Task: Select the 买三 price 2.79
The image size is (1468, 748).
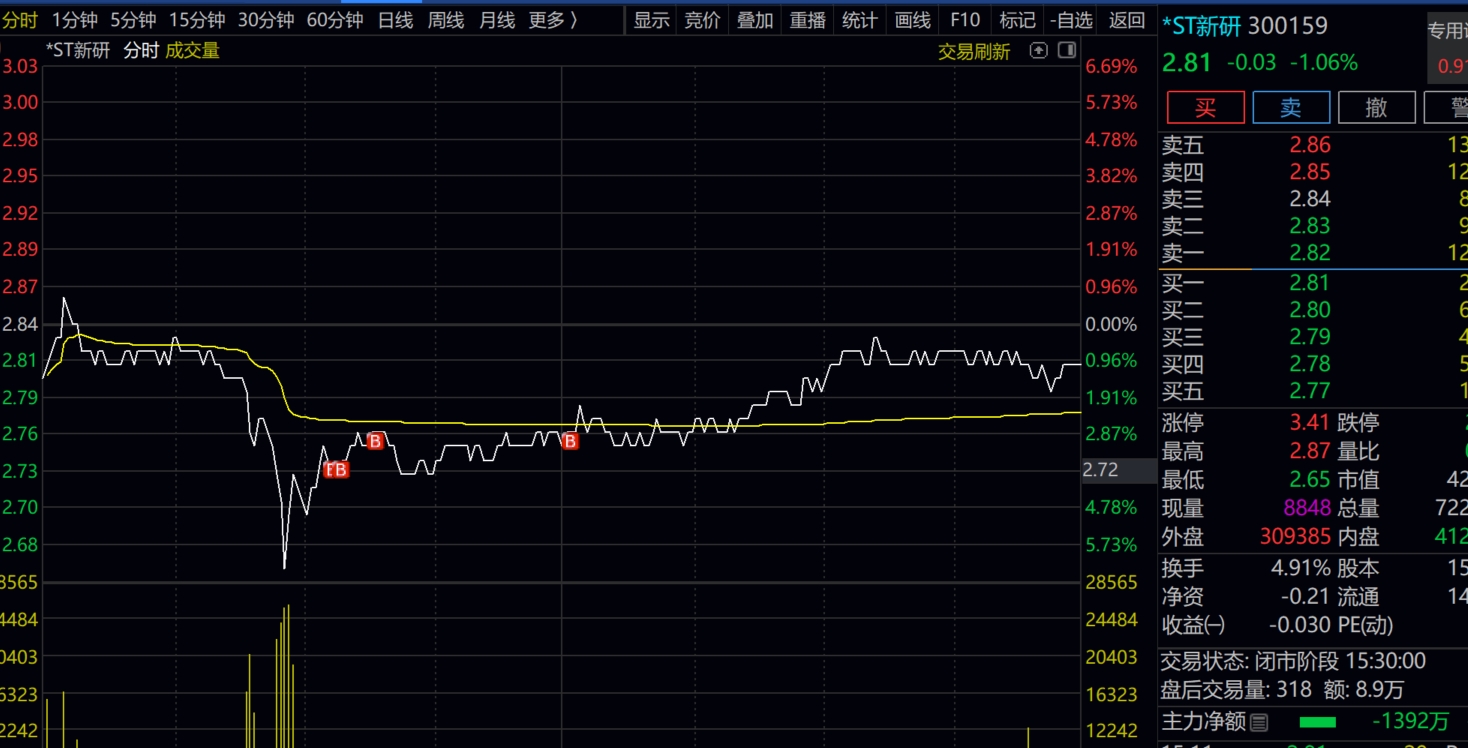Action: coord(1310,337)
